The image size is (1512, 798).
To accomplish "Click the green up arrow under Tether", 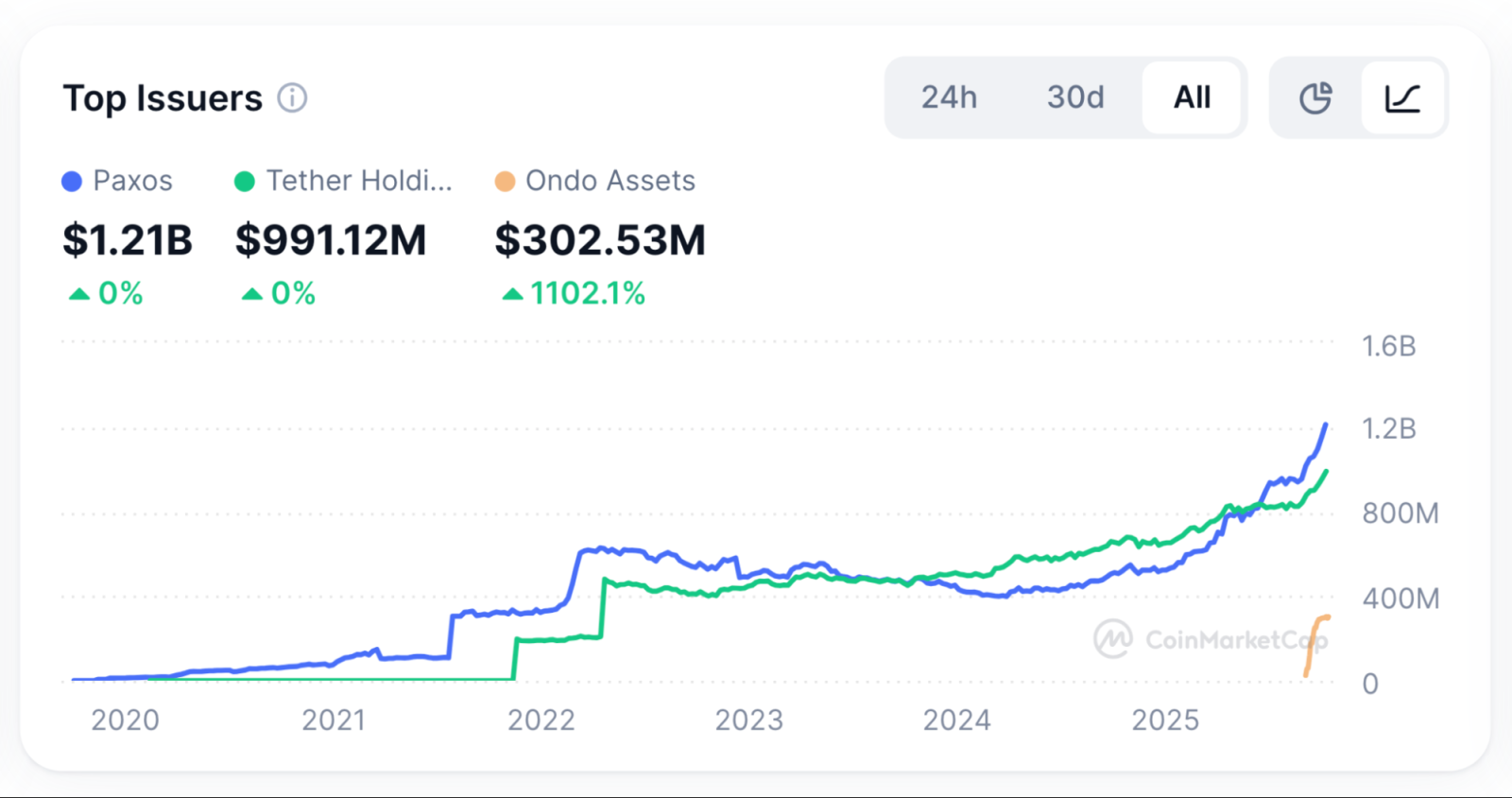I will (x=251, y=294).
